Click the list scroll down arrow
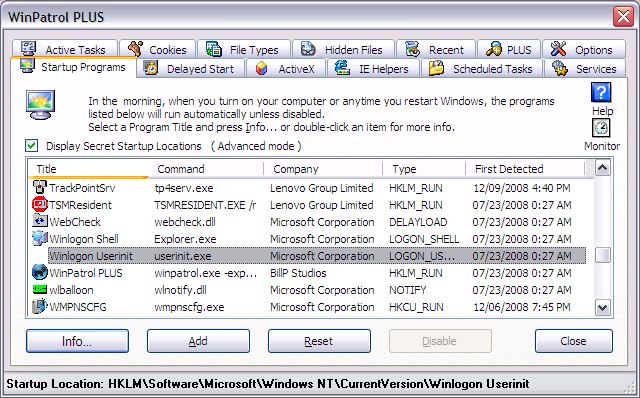The image size is (640, 398). (x=603, y=307)
